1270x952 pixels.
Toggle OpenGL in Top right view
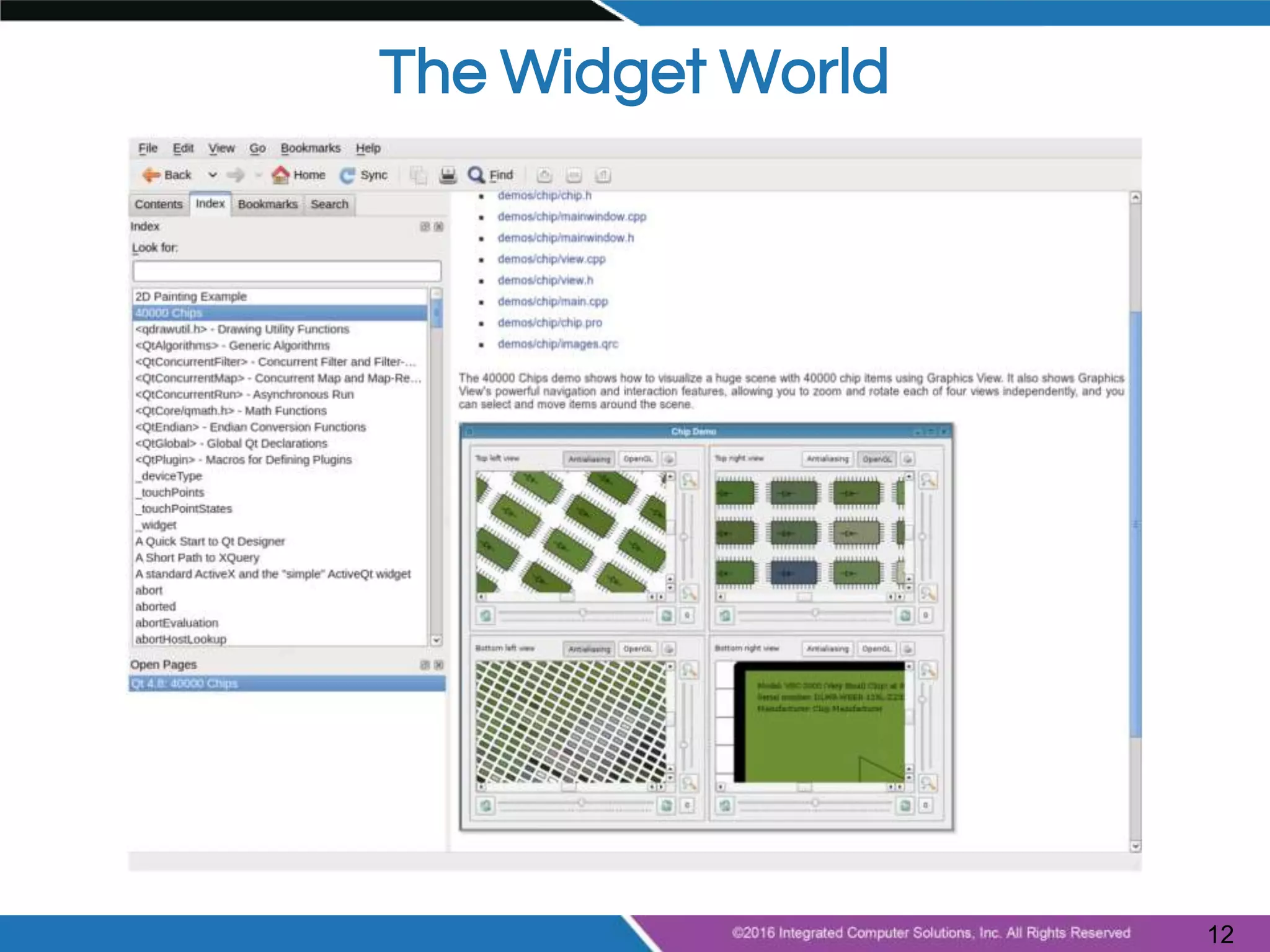(877, 459)
